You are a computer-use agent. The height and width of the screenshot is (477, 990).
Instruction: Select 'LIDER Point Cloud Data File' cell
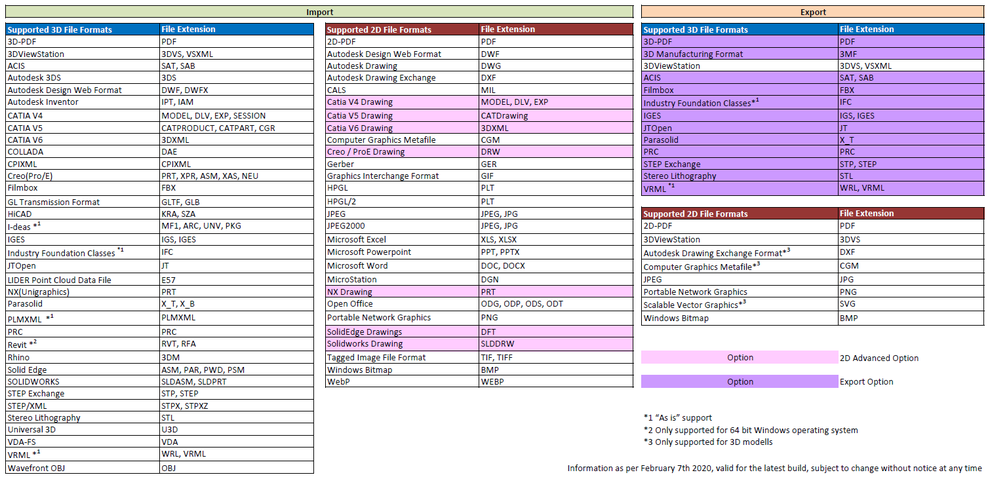tap(82, 280)
